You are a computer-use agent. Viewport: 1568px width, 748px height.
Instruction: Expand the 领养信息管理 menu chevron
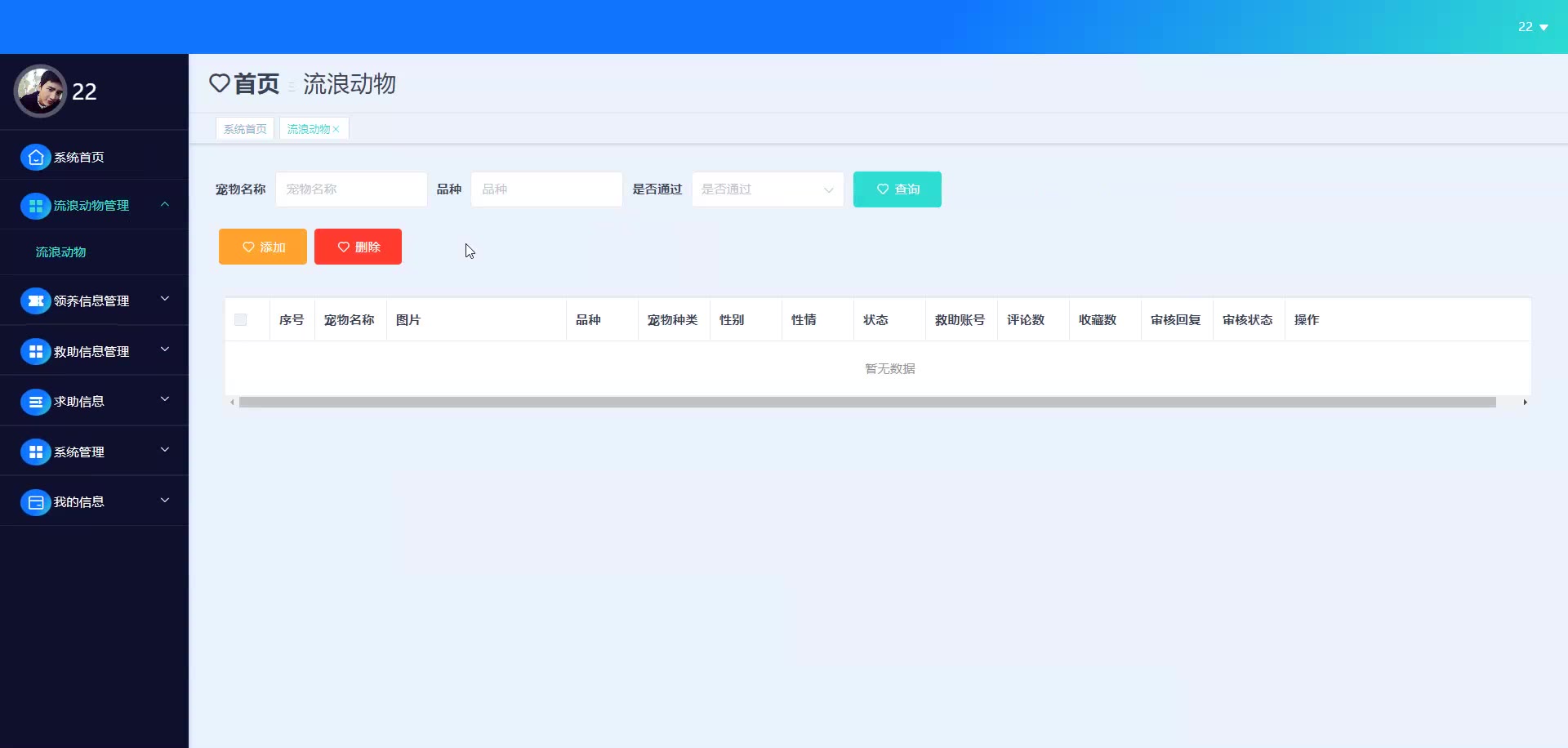pos(165,299)
